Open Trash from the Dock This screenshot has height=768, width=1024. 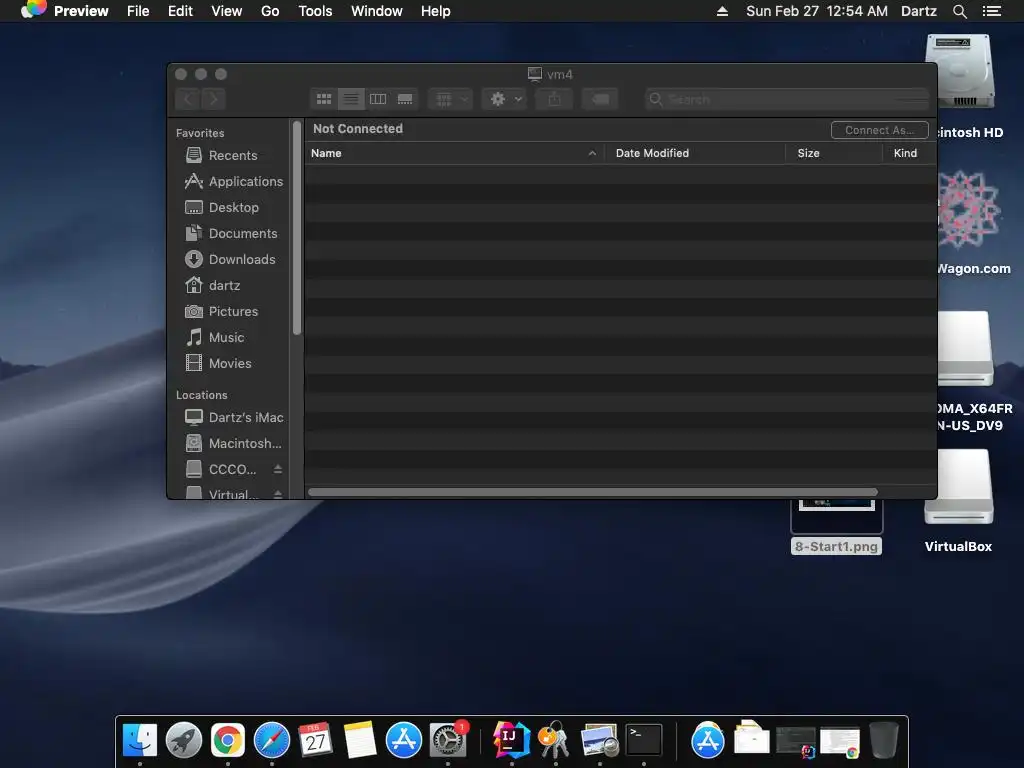[x=884, y=740]
